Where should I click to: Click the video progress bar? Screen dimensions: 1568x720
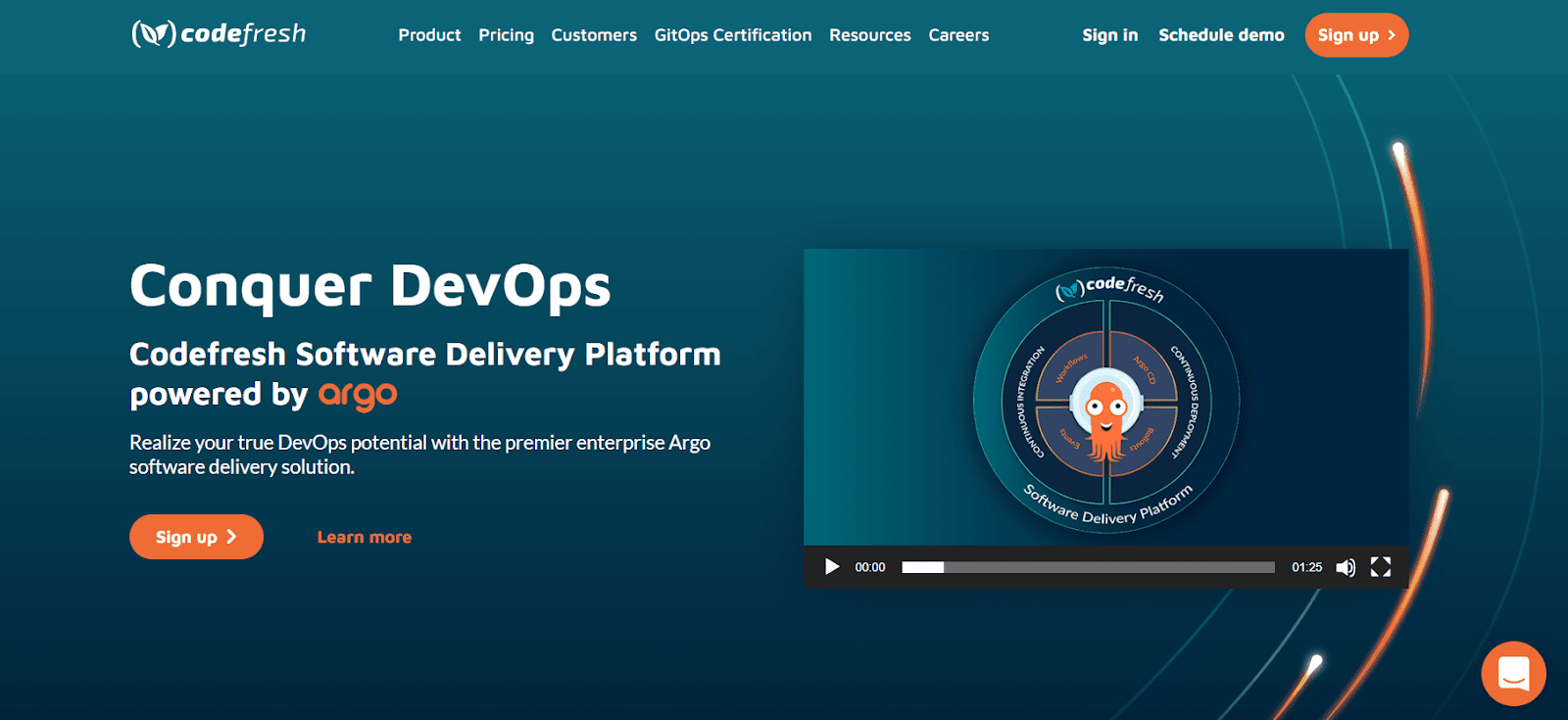pyautogui.click(x=1088, y=567)
